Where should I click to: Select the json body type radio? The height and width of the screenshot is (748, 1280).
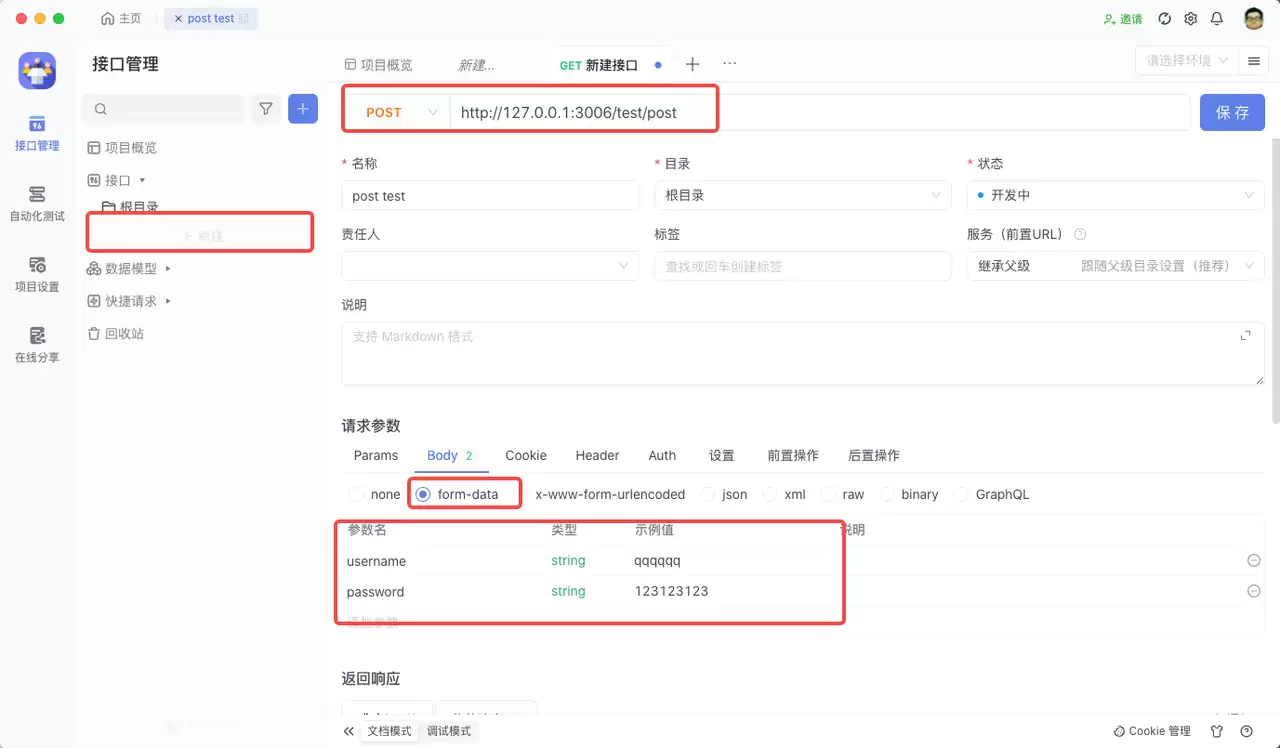(x=708, y=494)
